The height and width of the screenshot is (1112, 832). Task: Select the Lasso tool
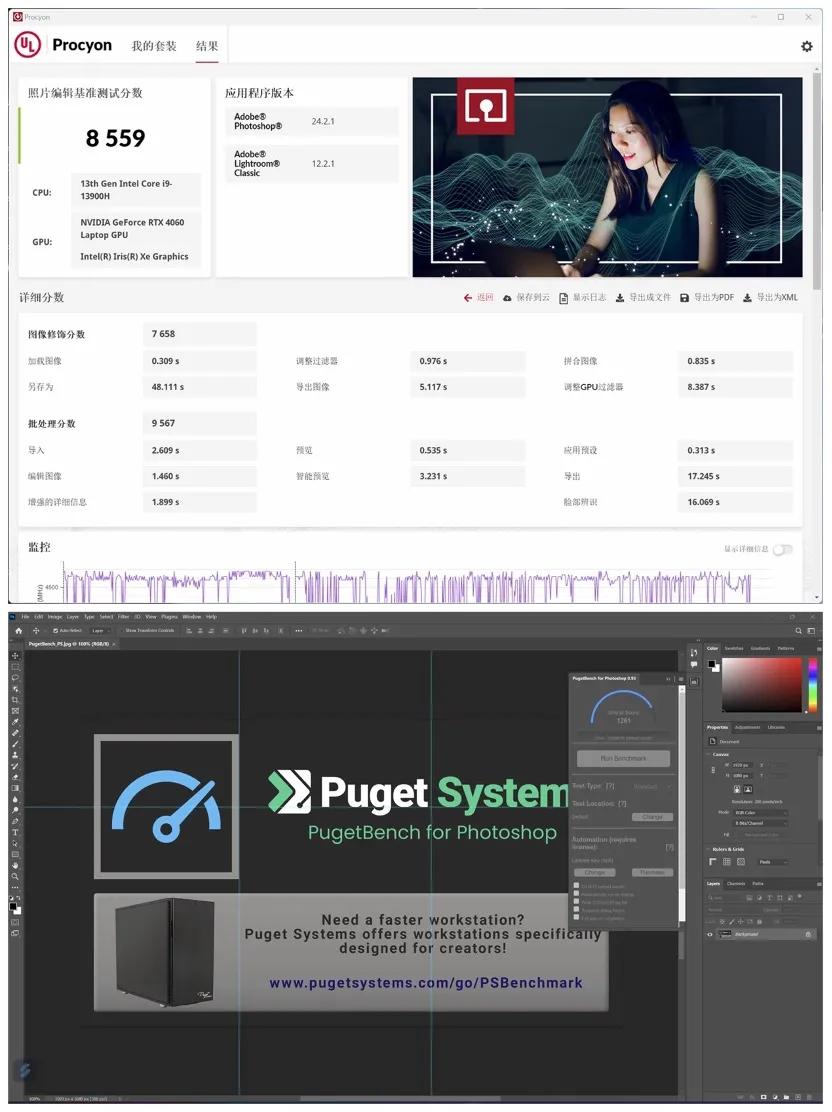click(15, 678)
